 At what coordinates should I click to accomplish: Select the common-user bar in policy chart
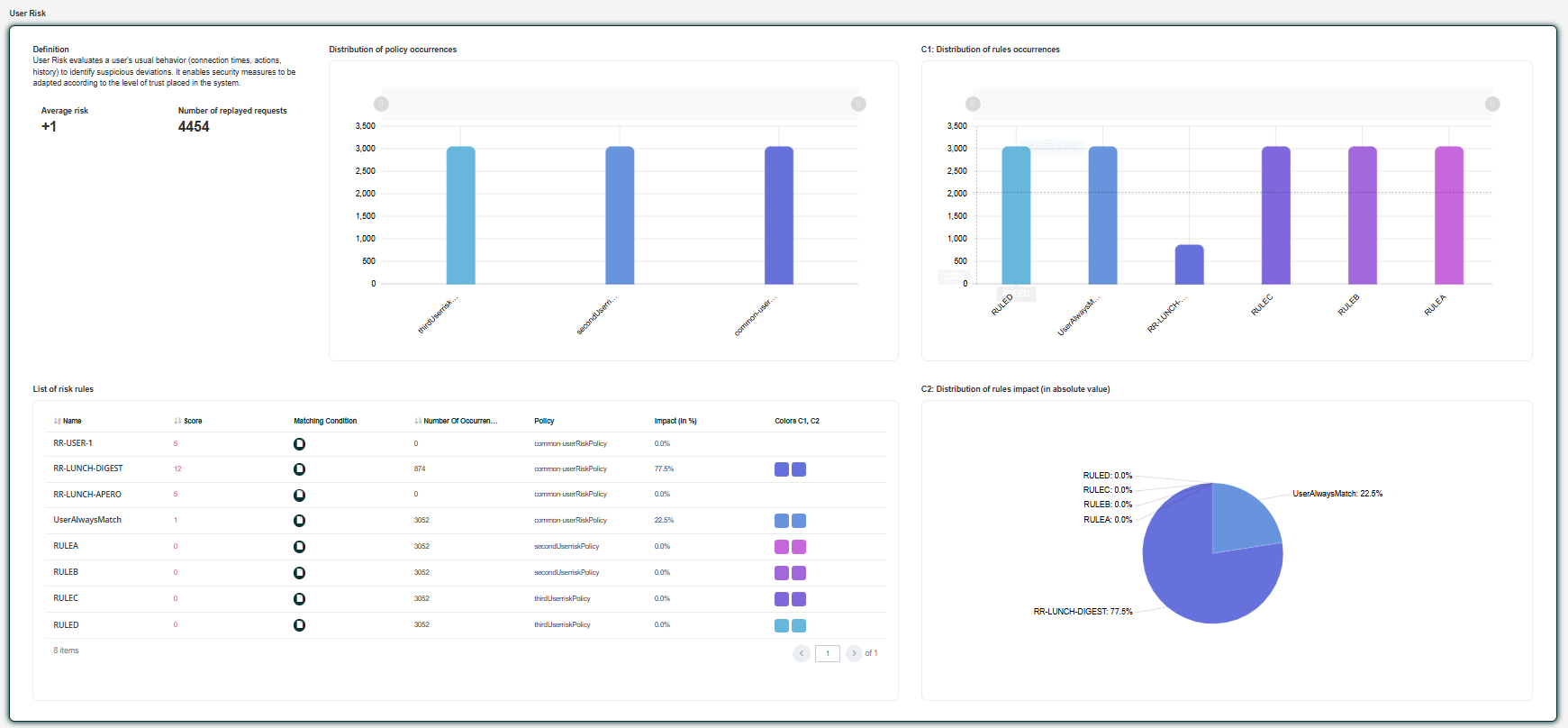click(779, 215)
